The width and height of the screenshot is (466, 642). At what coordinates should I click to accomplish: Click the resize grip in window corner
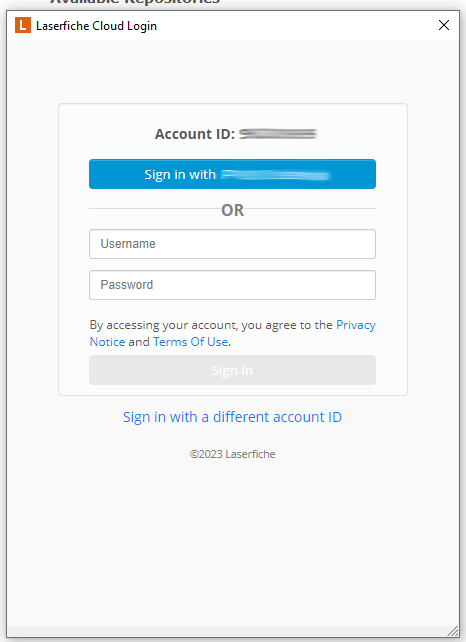pos(453,631)
